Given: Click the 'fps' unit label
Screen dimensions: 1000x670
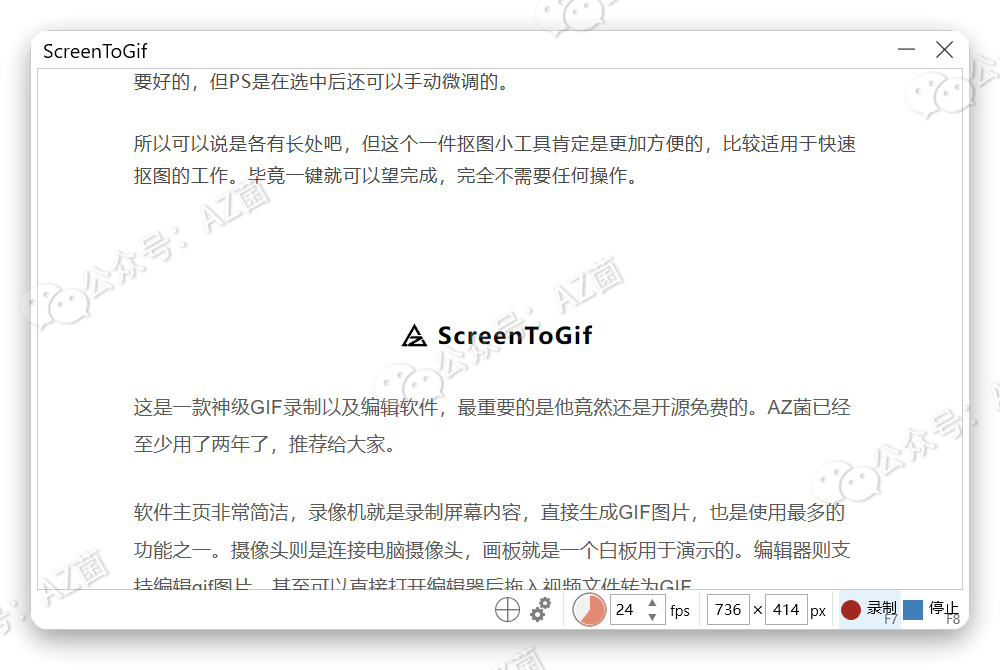Looking at the screenshot, I should point(680,611).
